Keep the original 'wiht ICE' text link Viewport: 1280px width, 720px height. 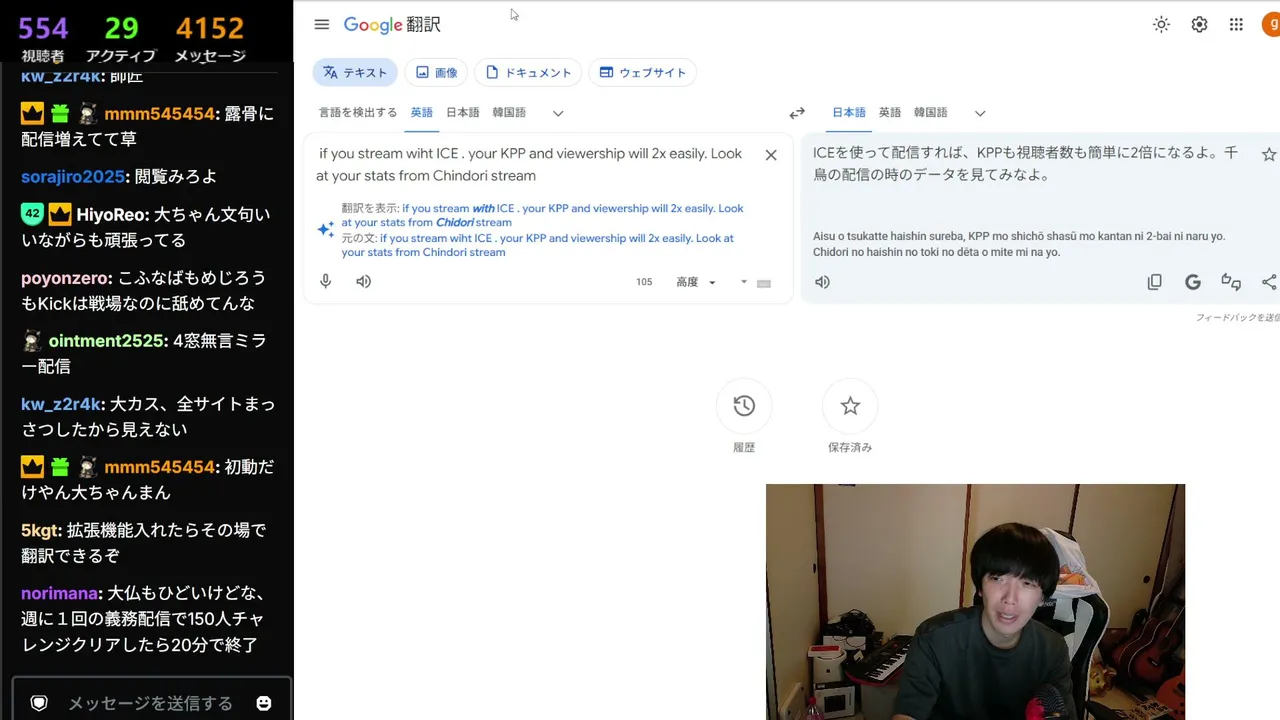pyautogui.click(x=538, y=245)
